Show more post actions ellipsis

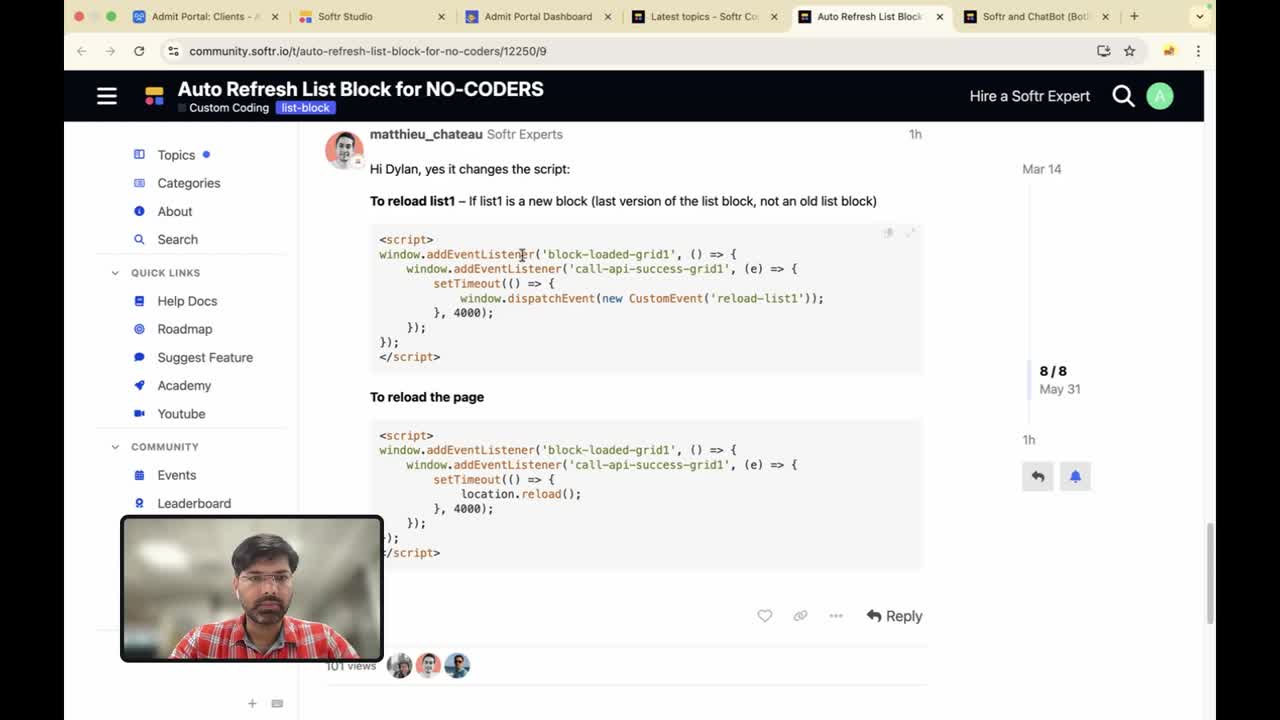click(836, 616)
